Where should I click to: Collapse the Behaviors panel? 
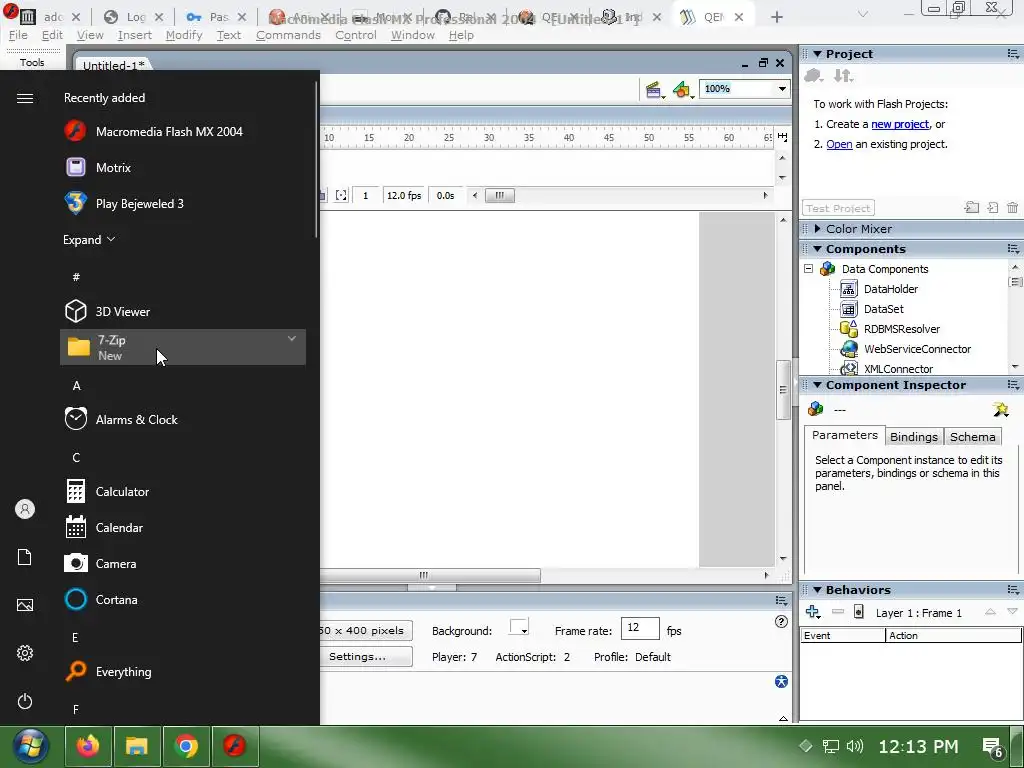tap(817, 590)
